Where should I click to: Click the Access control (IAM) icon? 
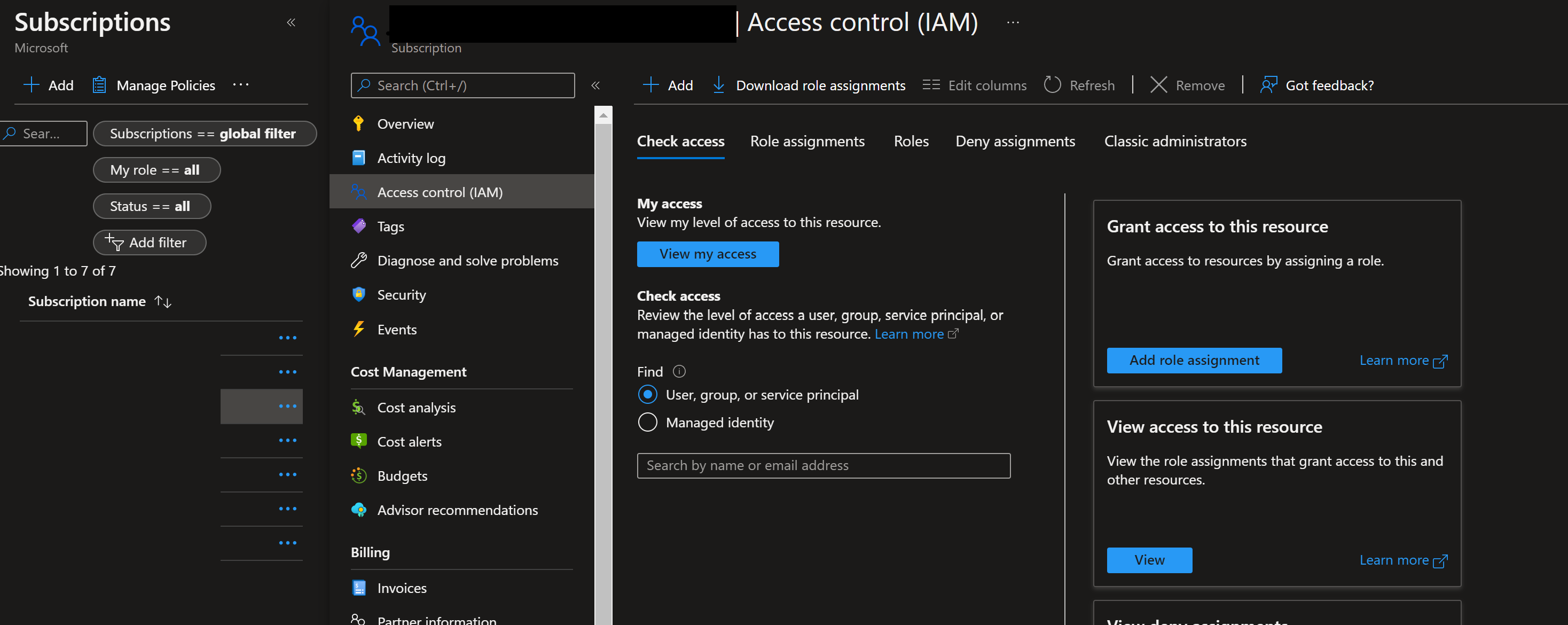click(358, 191)
